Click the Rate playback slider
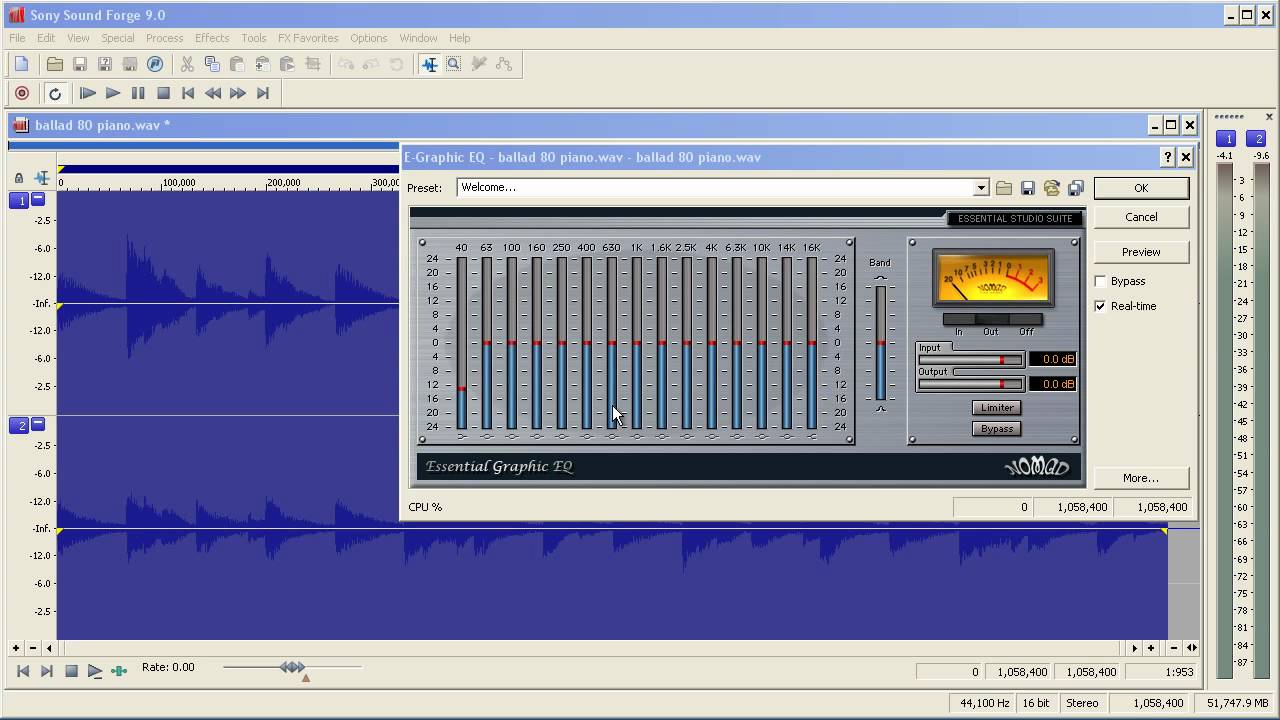This screenshot has width=1280, height=720. click(x=292, y=667)
